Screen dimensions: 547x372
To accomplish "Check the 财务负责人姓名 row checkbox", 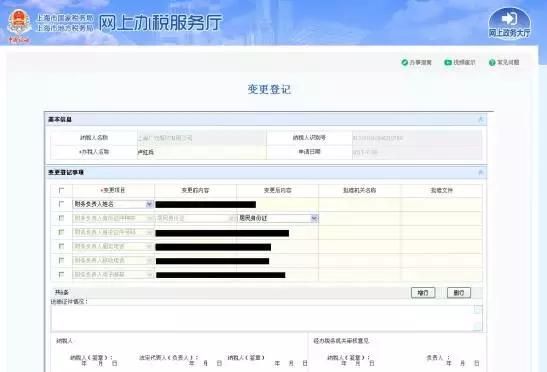I will point(61,204).
